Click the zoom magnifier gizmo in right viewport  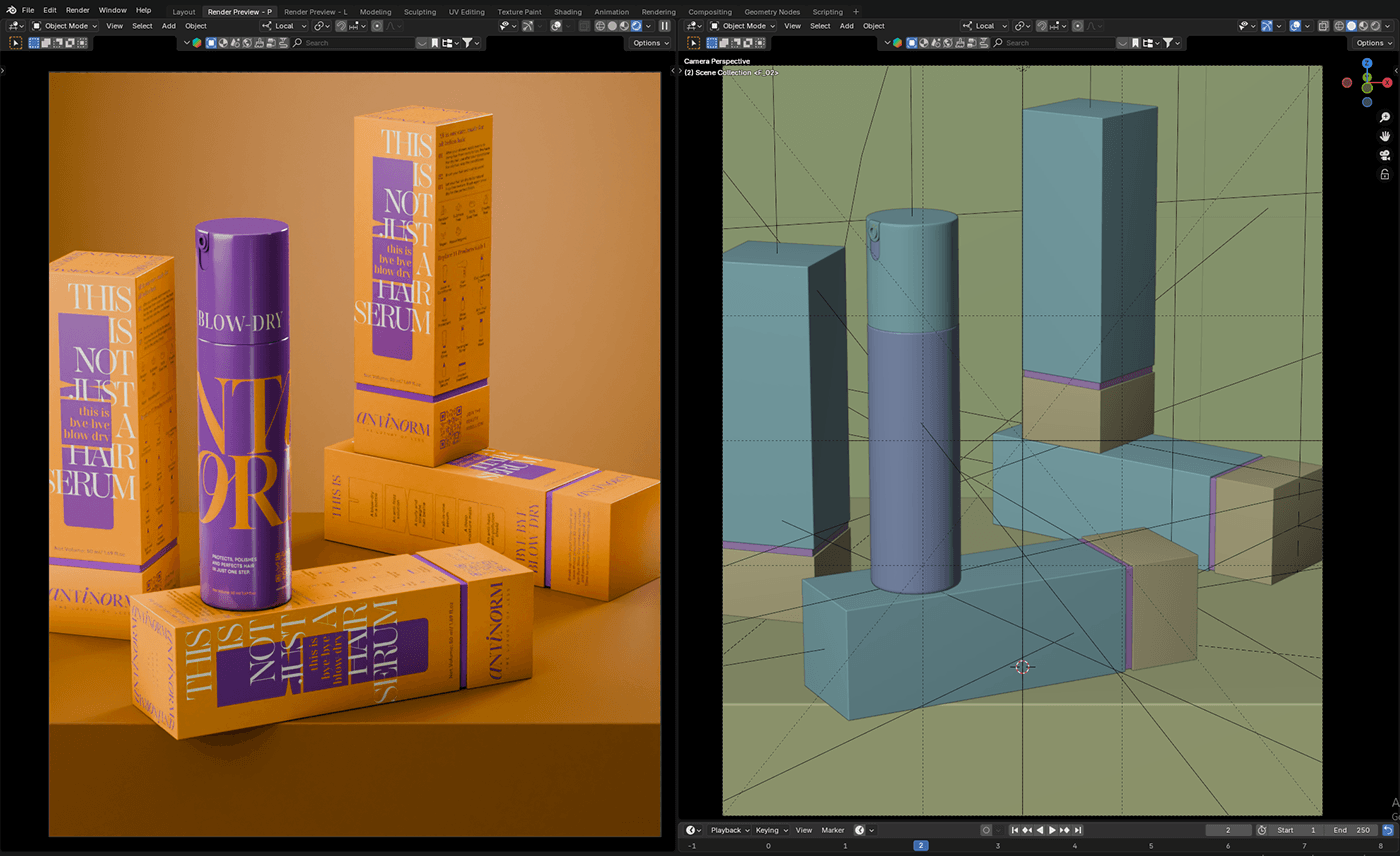coord(1385,118)
